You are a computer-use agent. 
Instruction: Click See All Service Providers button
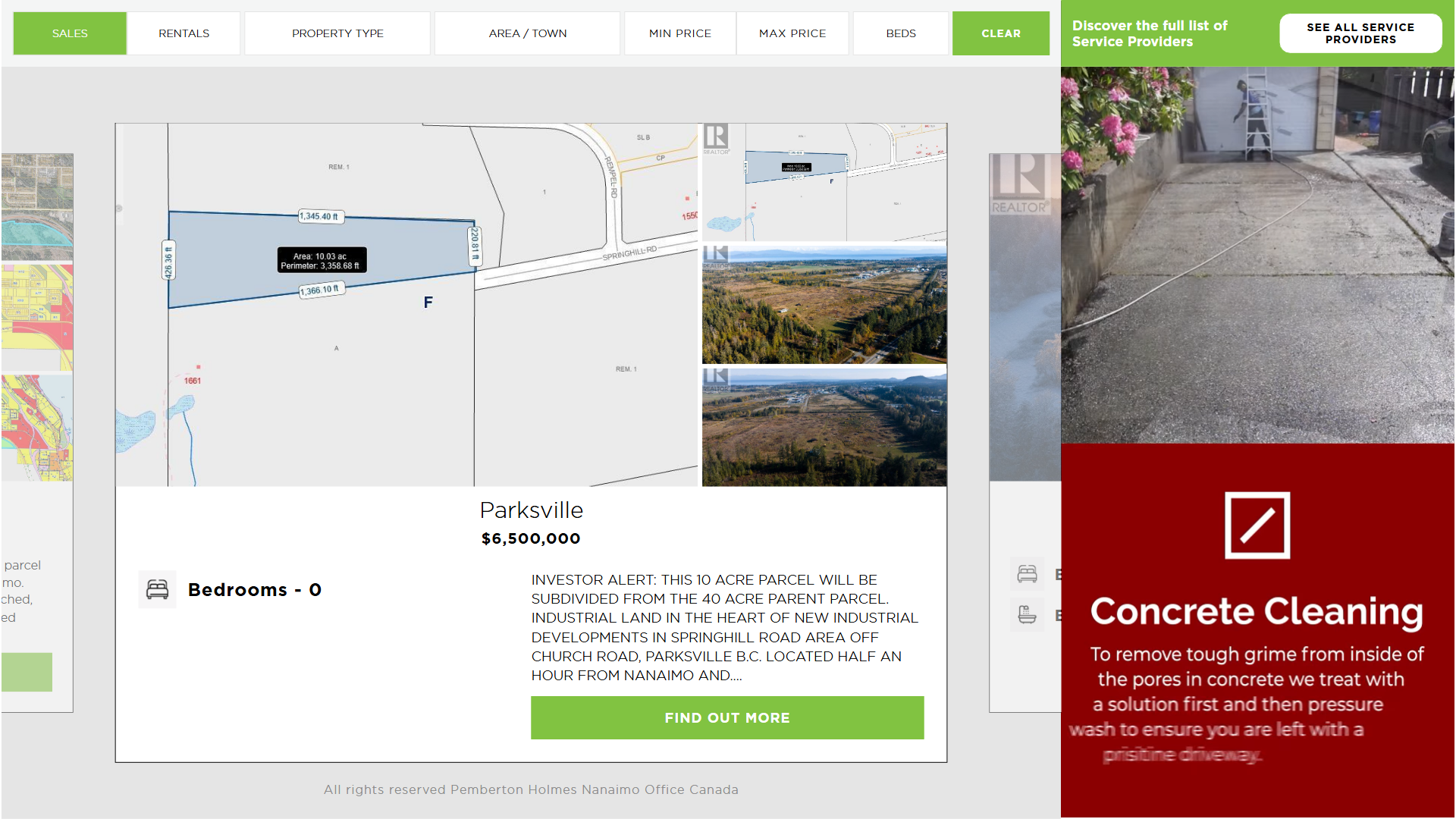click(1360, 33)
